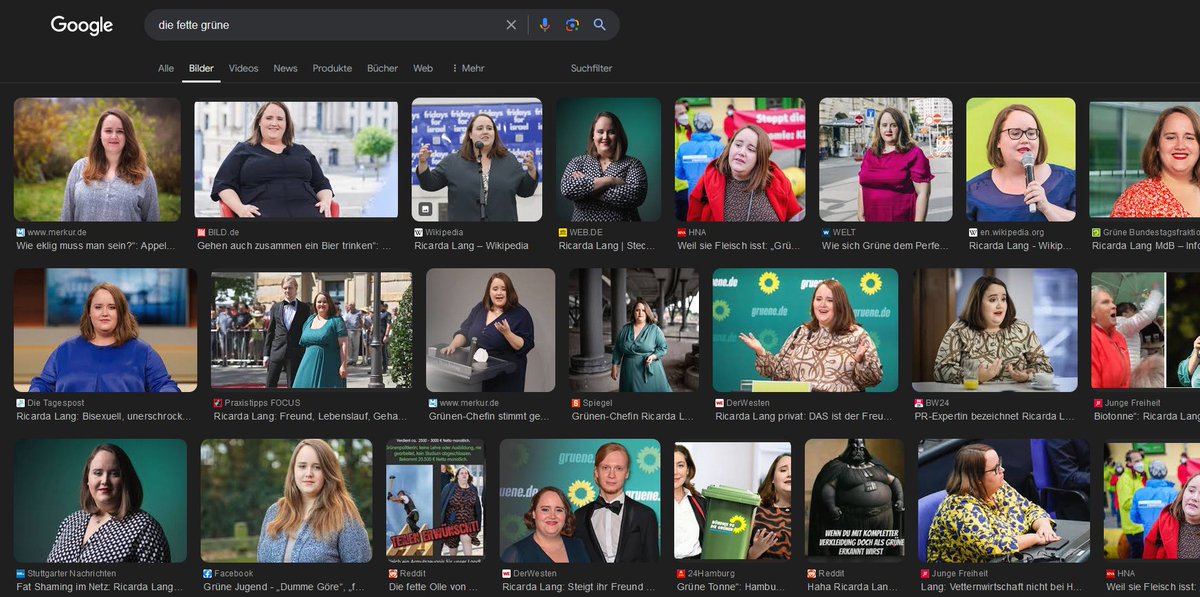Open the WELT image thumbnail
Viewport: 1200px width, 597px height.
coord(886,159)
